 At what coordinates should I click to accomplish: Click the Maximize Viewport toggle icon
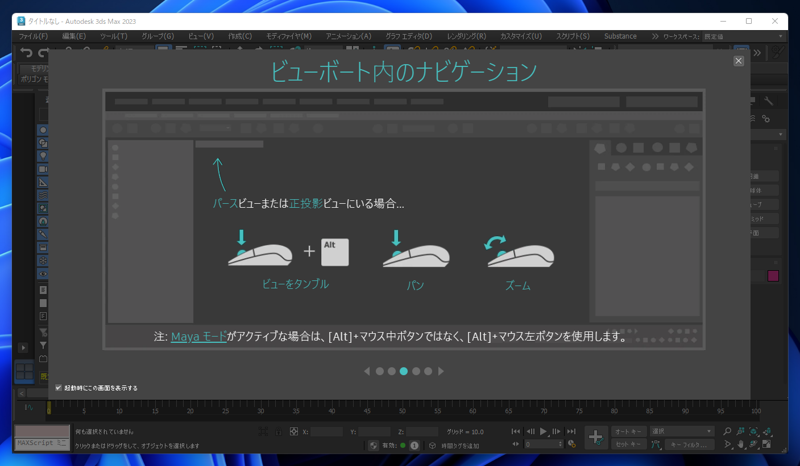point(766,445)
